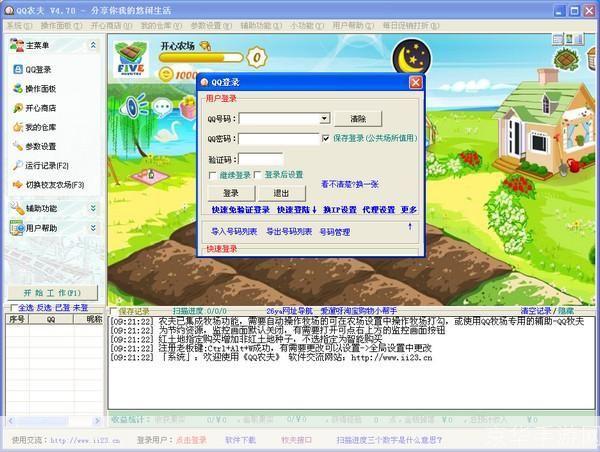The width and height of the screenshot is (600, 452).
Task: Open the 开心商店 menu
Action: tap(111, 26)
